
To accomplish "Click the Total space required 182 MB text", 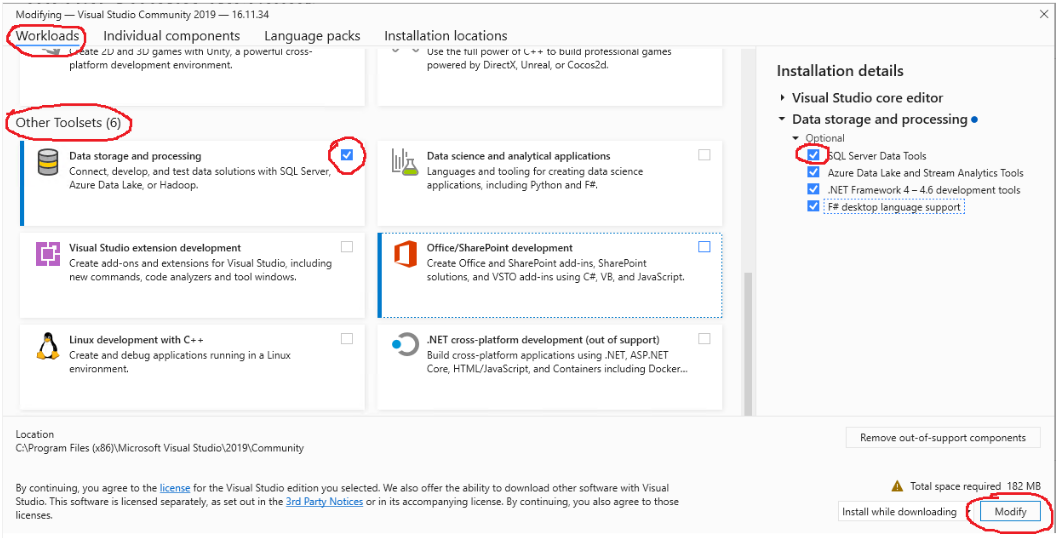I will pos(975,486).
